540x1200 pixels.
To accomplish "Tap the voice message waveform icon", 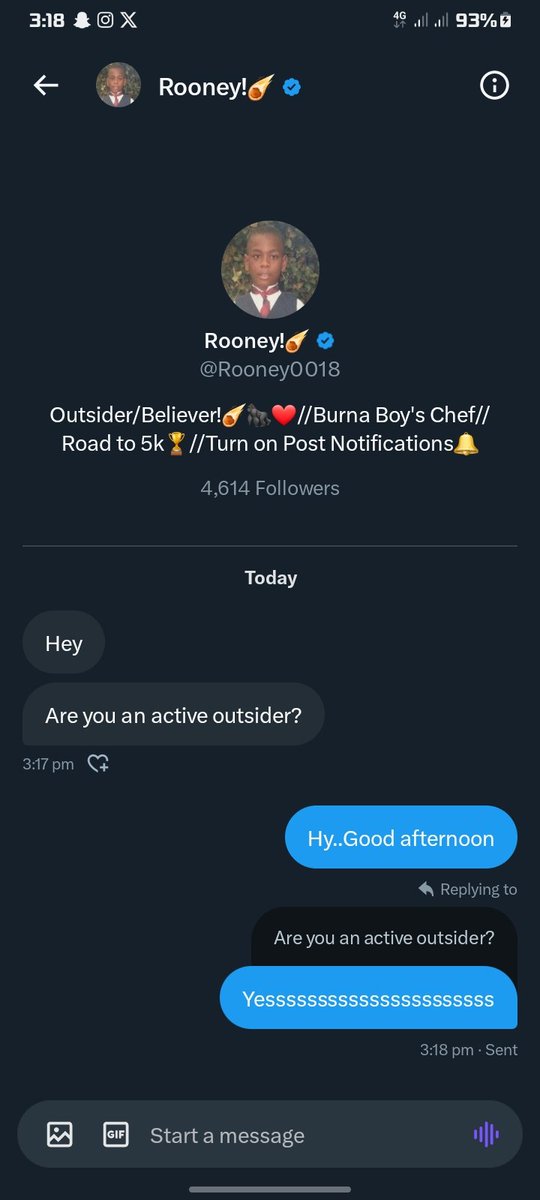I will point(486,1134).
